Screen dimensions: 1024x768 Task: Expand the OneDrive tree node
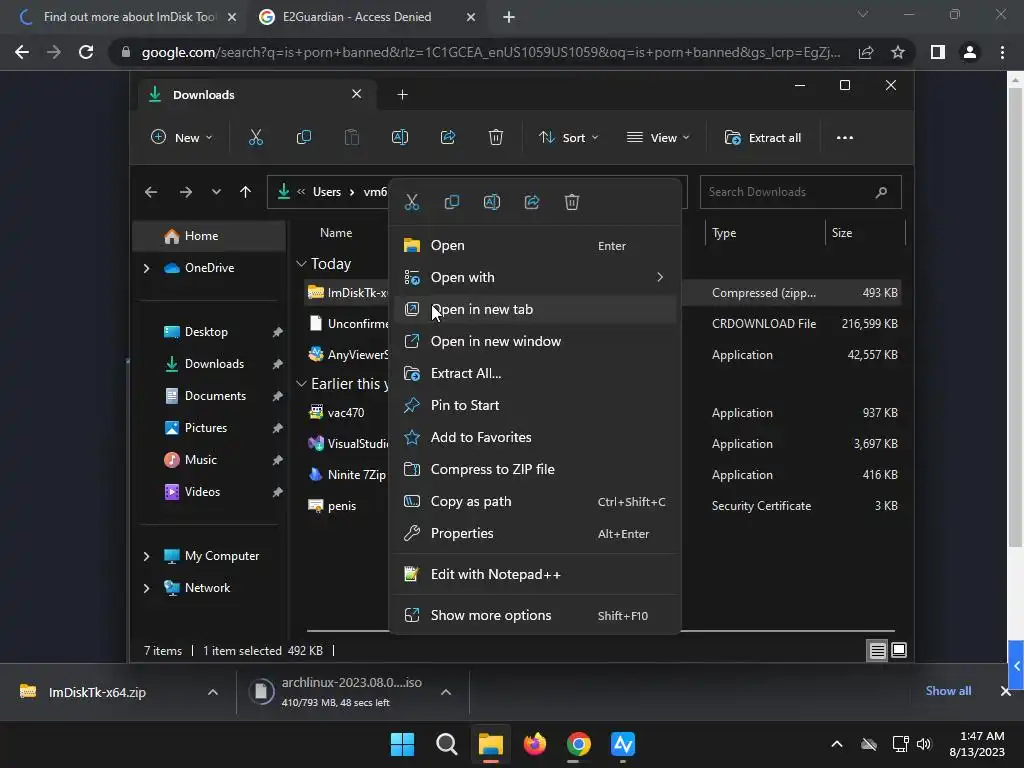click(146, 268)
